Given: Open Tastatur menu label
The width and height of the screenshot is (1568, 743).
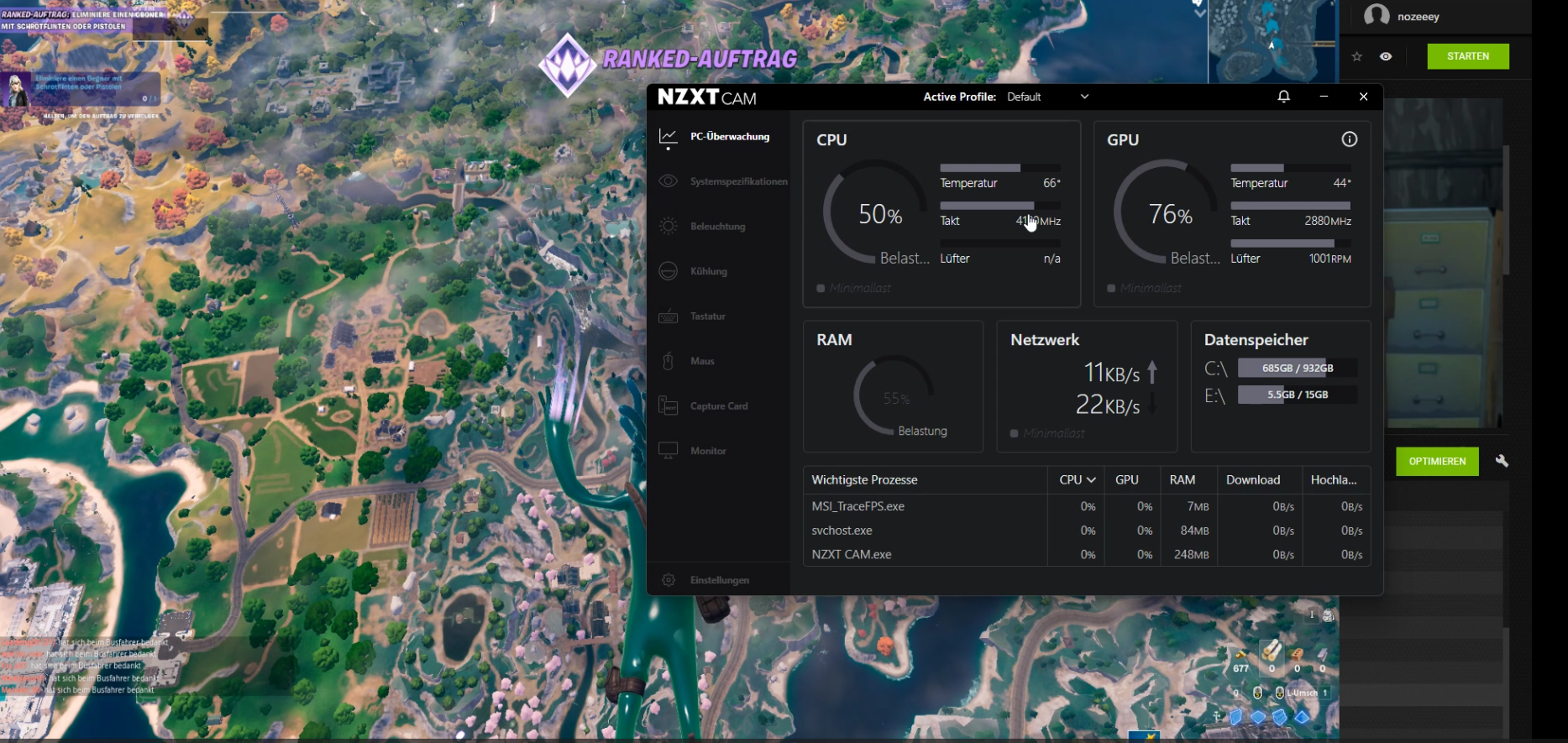Looking at the screenshot, I should tap(707, 317).
